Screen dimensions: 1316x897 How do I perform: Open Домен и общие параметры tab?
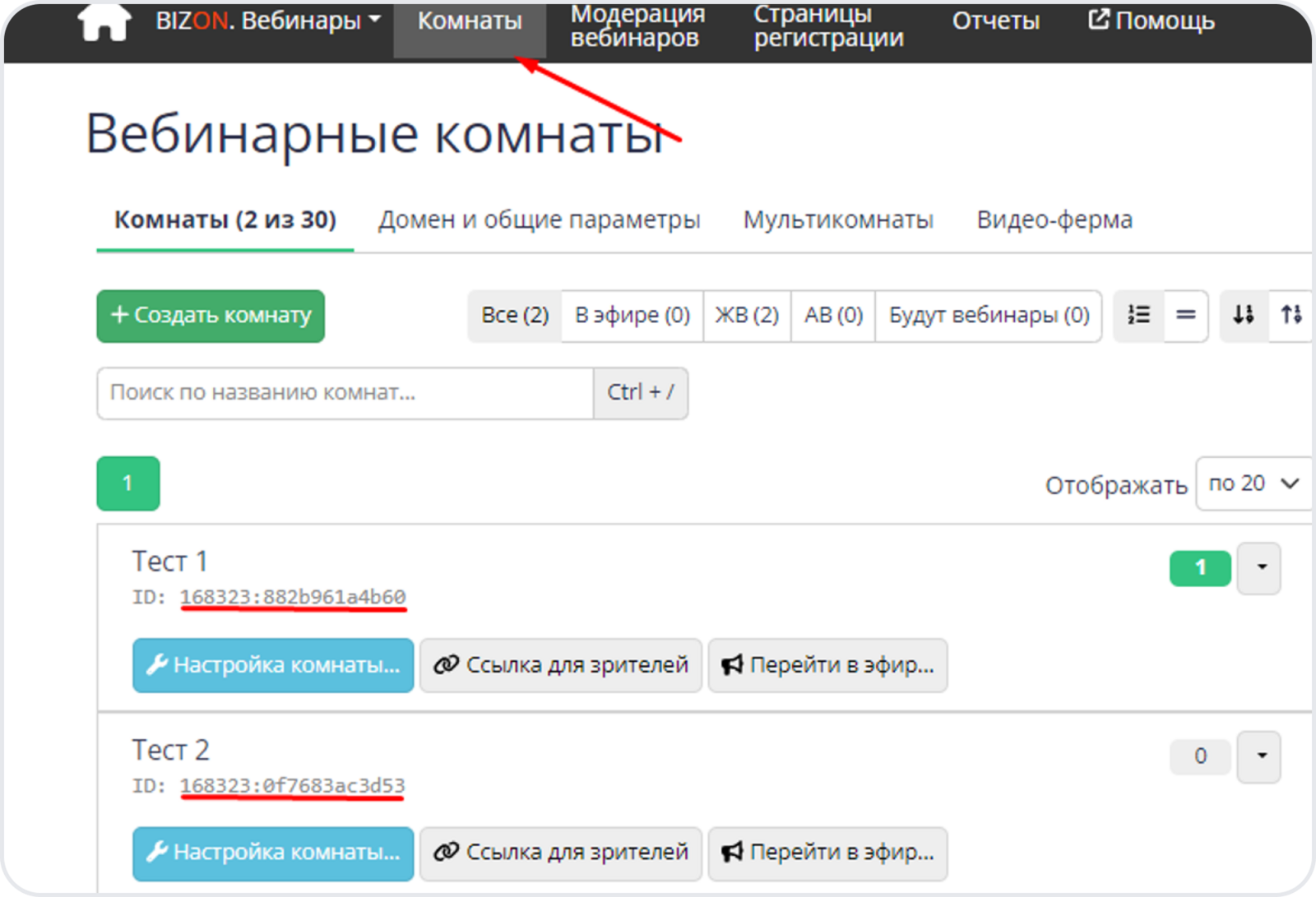539,220
